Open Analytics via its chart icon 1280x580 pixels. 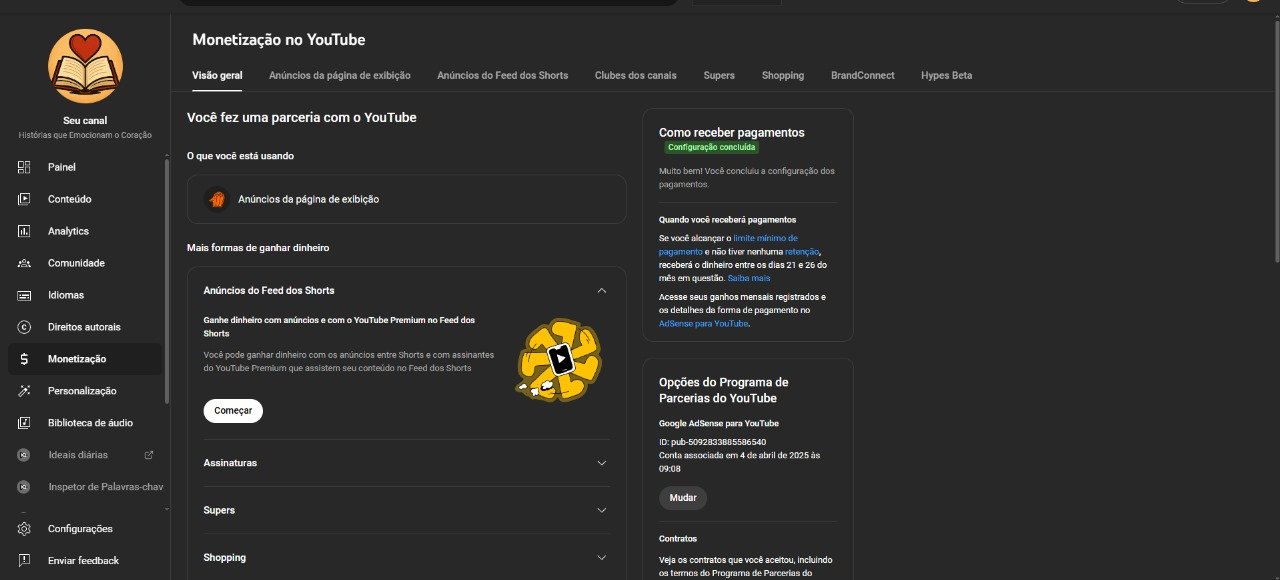[24, 231]
